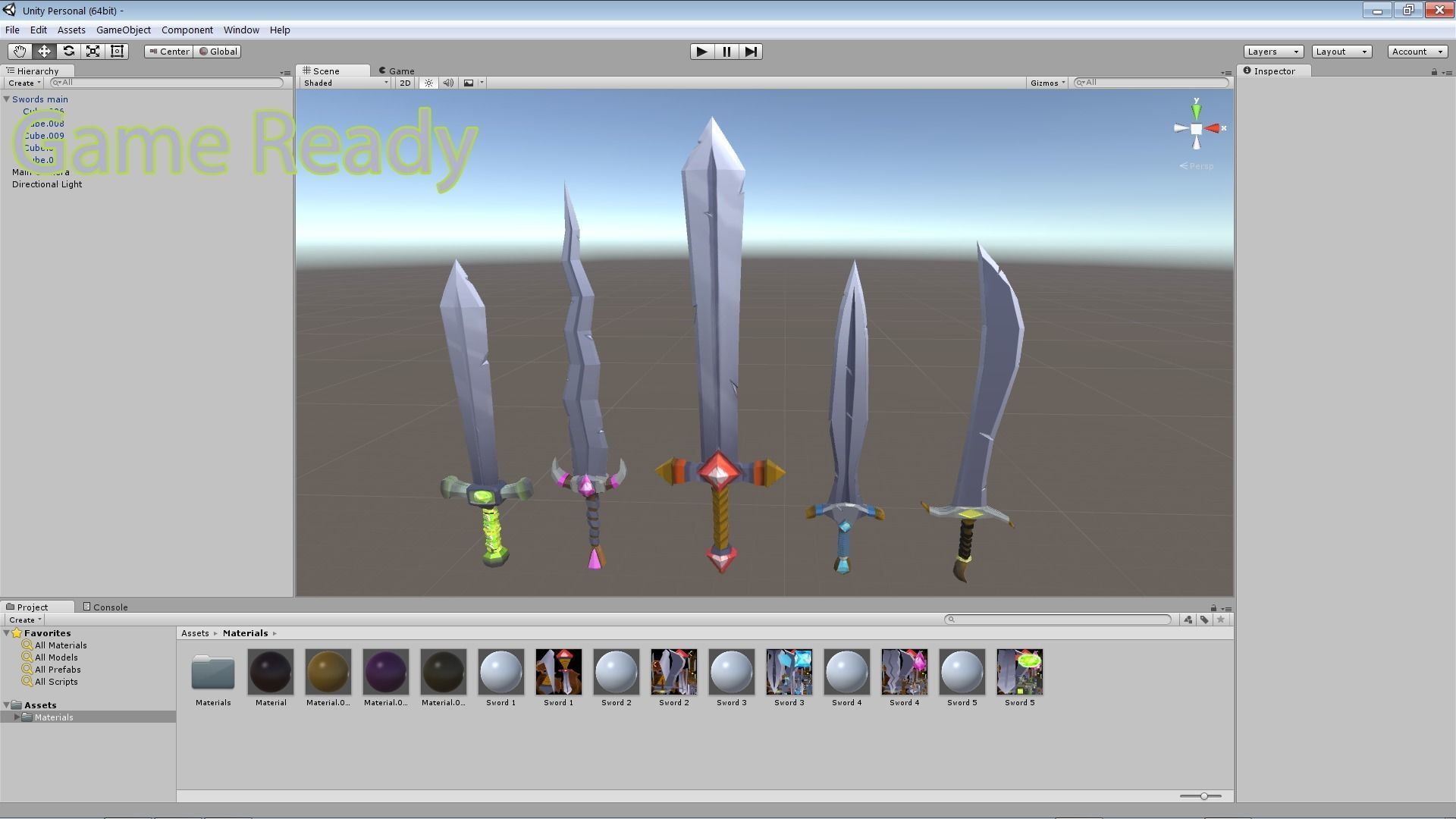Click the Pause button
This screenshot has width=1456, height=819.
pyautogui.click(x=726, y=52)
